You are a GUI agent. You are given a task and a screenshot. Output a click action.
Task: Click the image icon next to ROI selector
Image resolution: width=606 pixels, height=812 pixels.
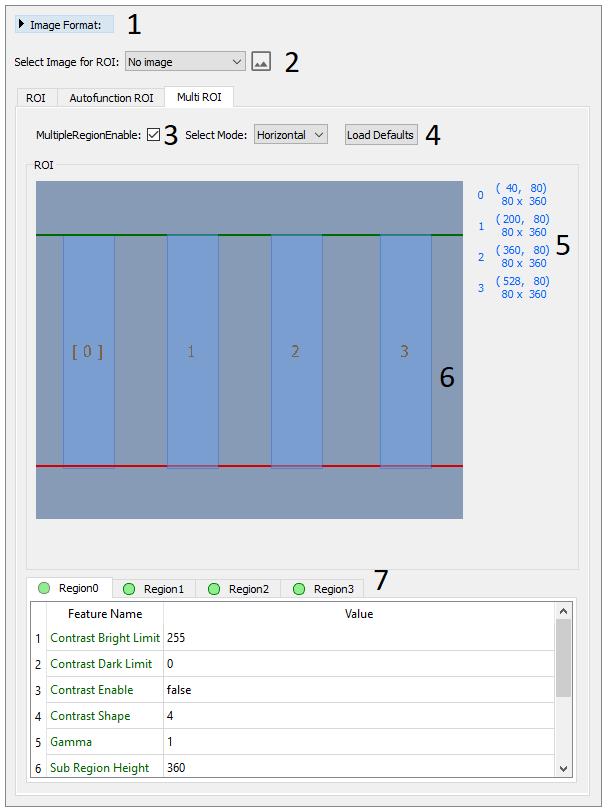(x=261, y=62)
